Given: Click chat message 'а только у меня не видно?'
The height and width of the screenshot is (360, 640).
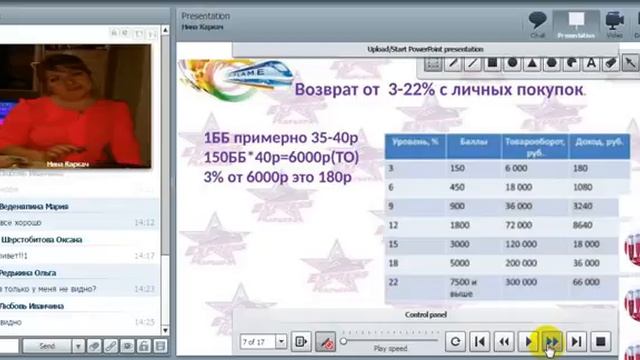Looking at the screenshot, I should [48, 289].
